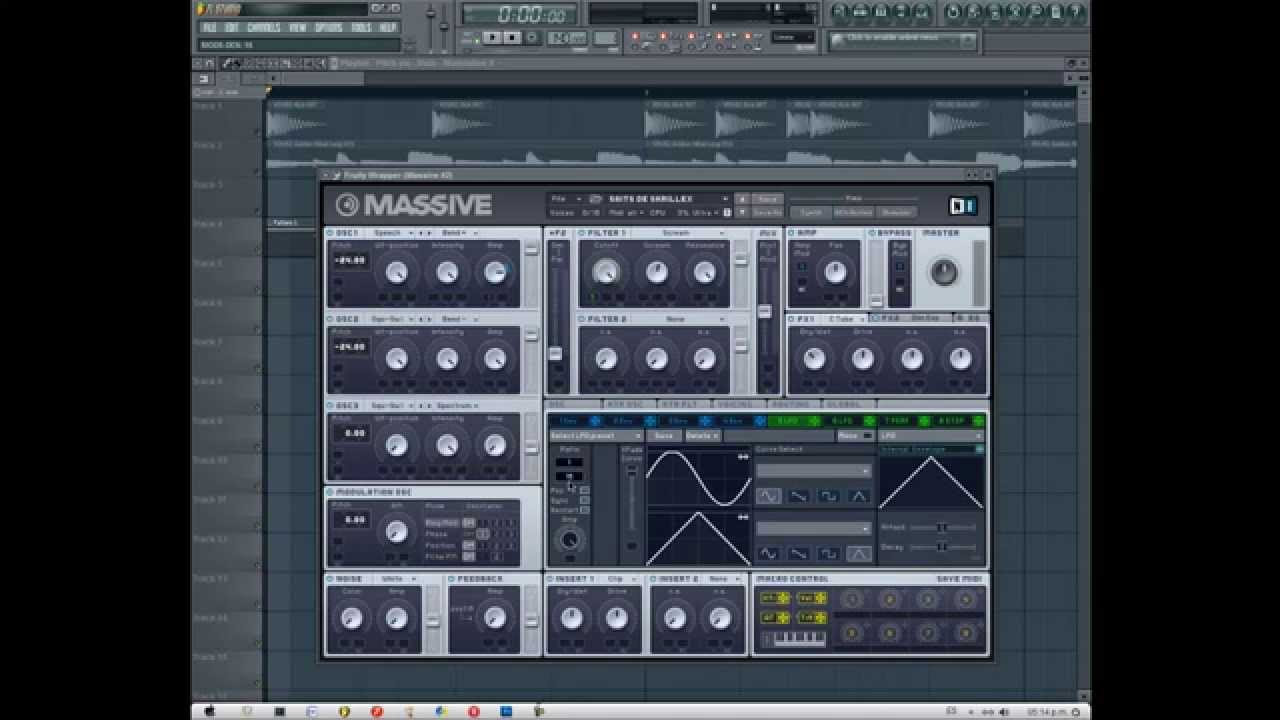1280x720 pixels.
Task: Click FX1 Dry/Wet knob
Action: (x=814, y=358)
